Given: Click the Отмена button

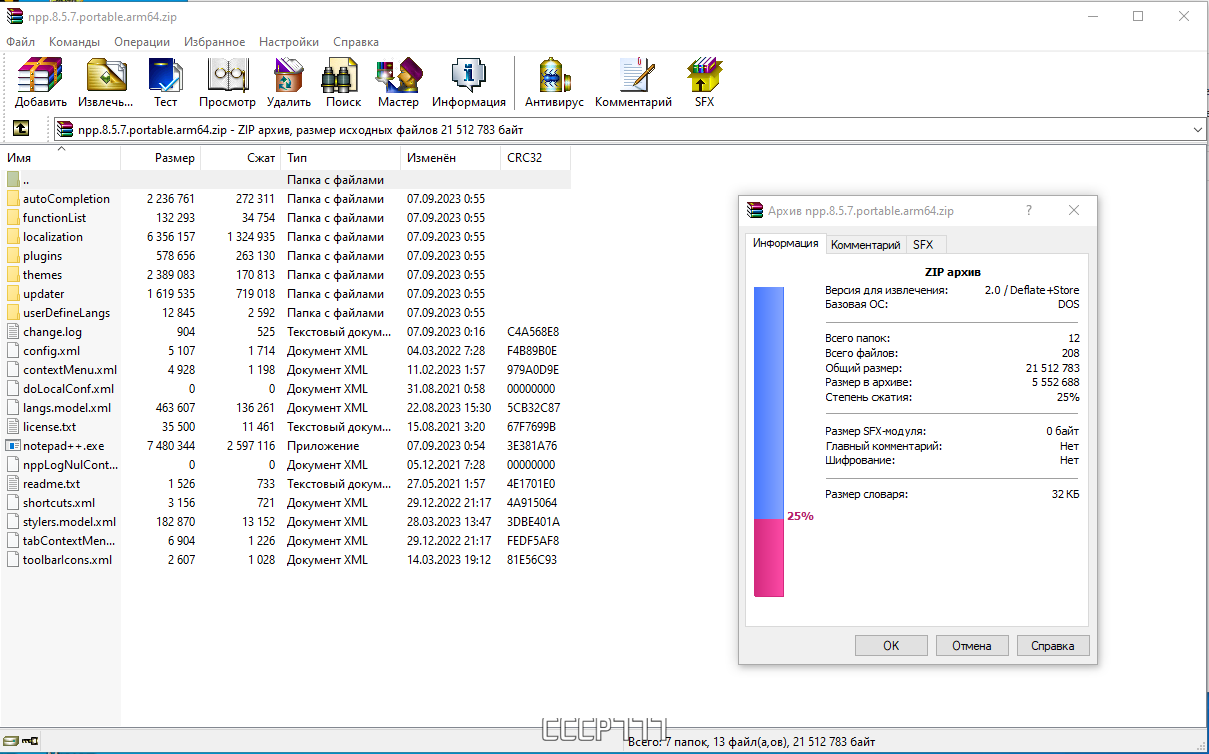Looking at the screenshot, I should pyautogui.click(x=972, y=645).
